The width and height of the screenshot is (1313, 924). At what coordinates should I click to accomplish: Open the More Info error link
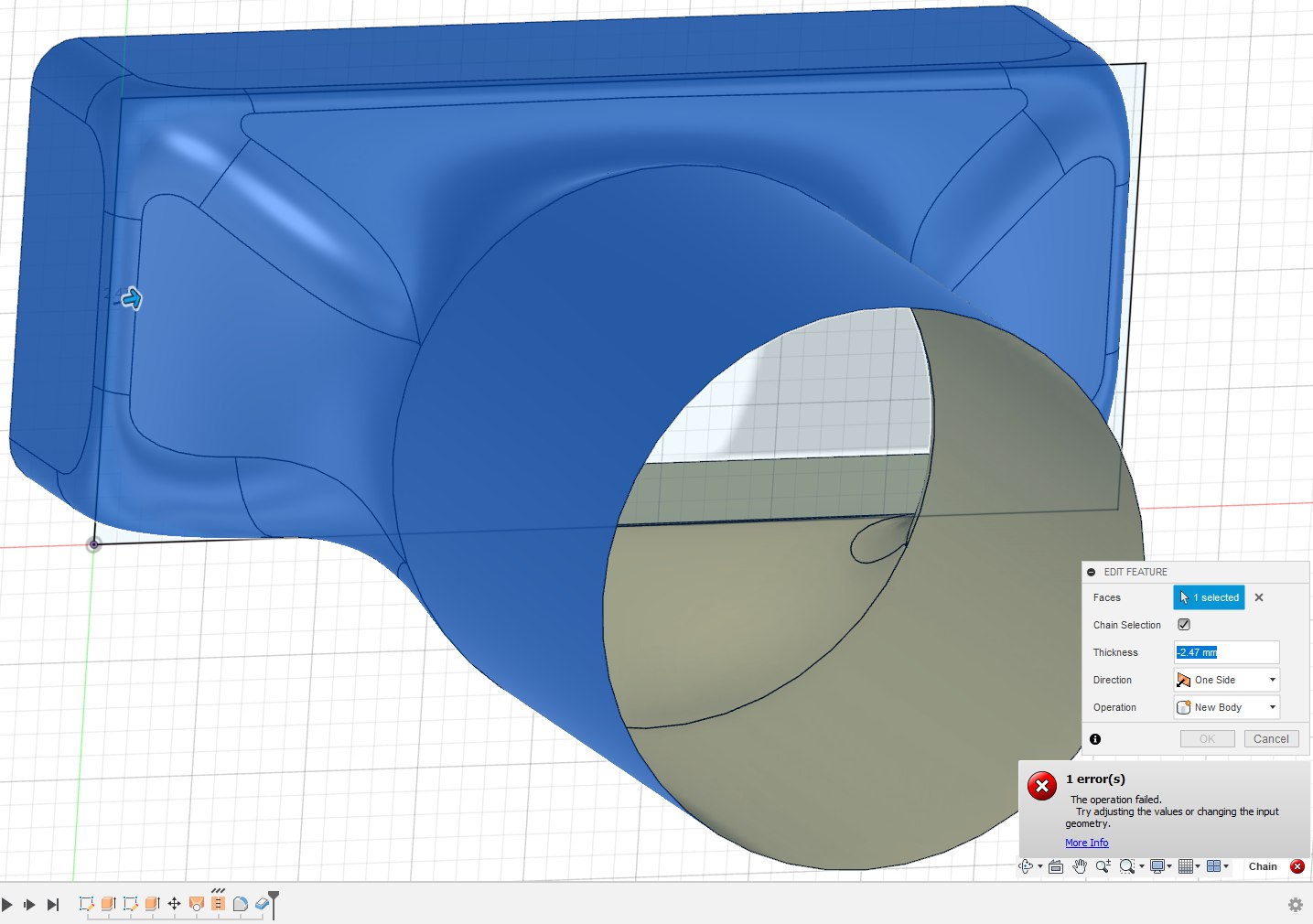1086,843
